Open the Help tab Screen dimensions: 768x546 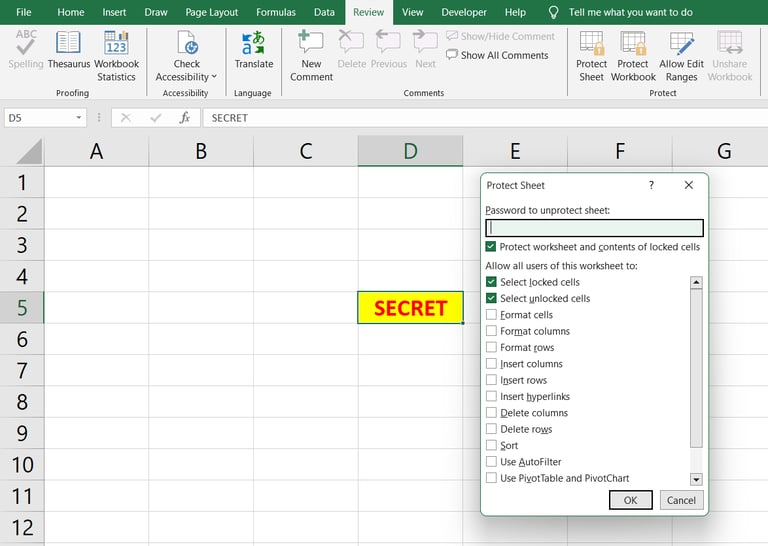[515, 12]
